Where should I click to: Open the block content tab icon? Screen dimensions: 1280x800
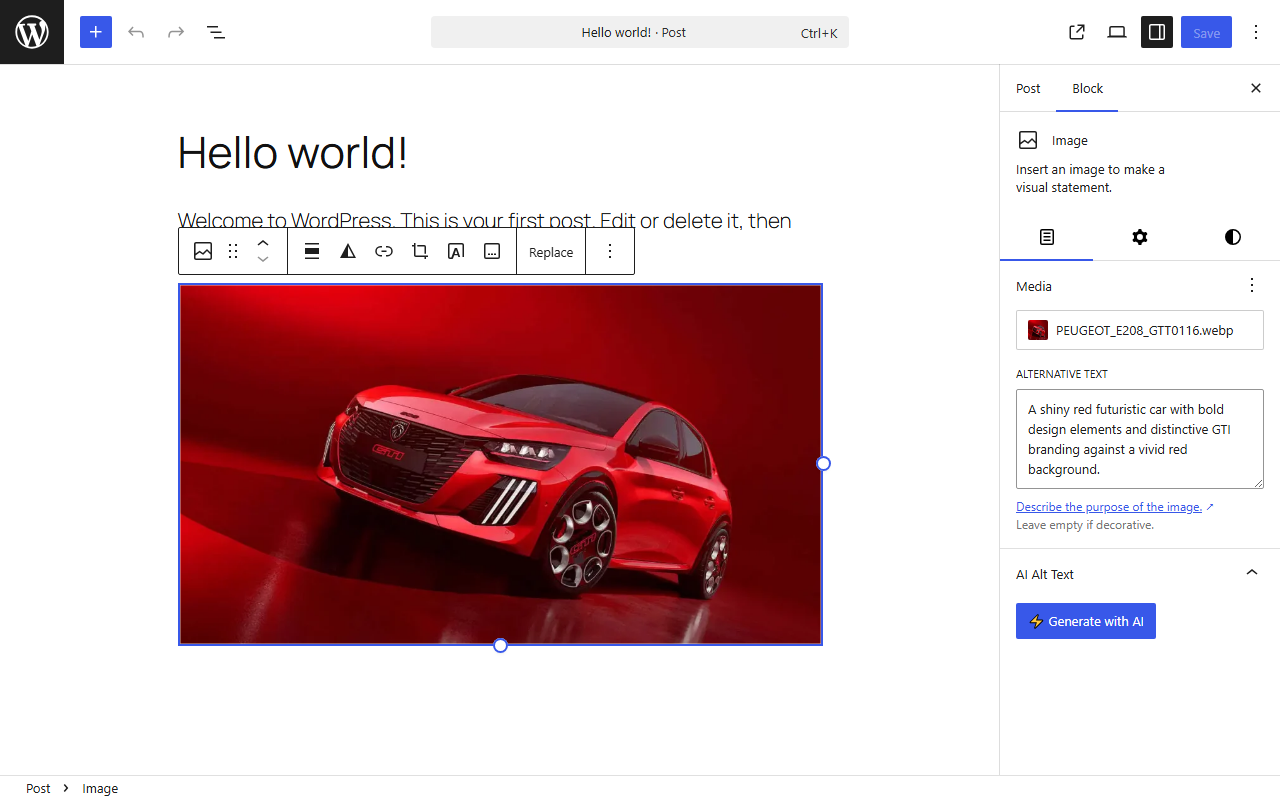(x=1046, y=237)
